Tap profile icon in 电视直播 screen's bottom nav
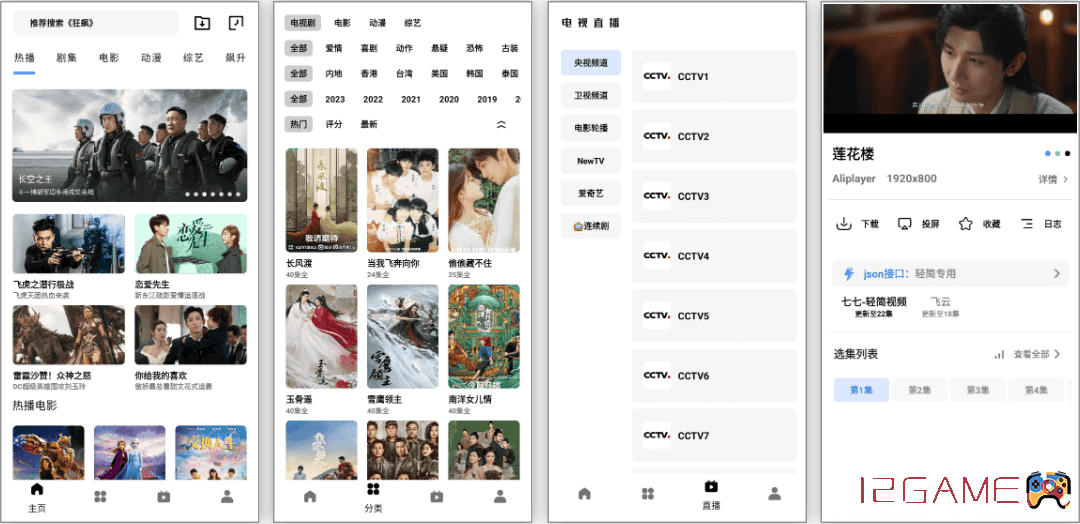The width and height of the screenshot is (1080, 524). 775,493
